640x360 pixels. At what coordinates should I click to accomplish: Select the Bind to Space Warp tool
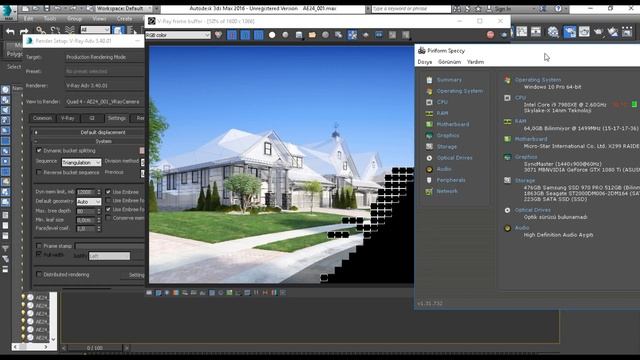pyautogui.click(x=70, y=30)
